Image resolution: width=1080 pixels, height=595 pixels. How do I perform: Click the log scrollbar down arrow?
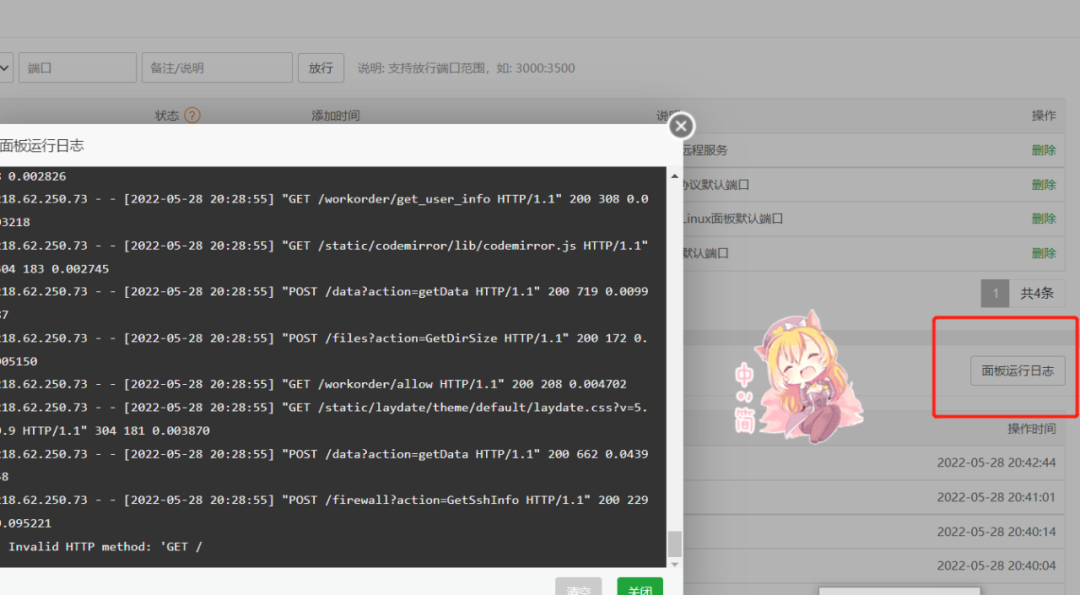[674, 563]
